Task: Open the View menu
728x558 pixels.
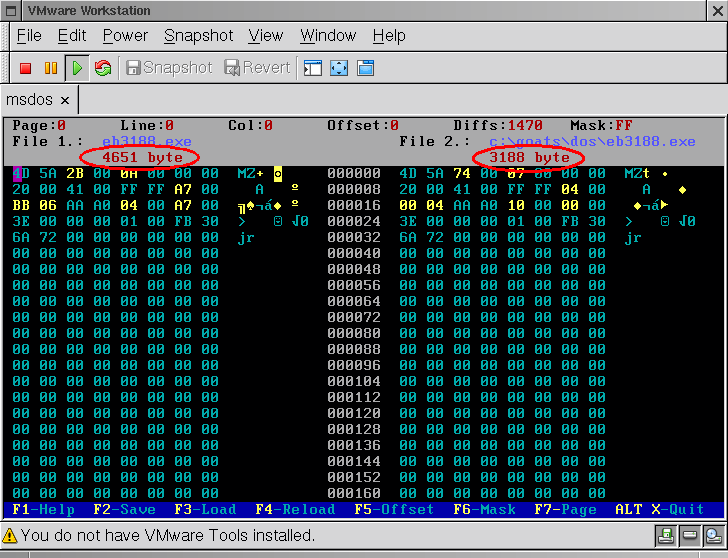Action: (x=265, y=36)
